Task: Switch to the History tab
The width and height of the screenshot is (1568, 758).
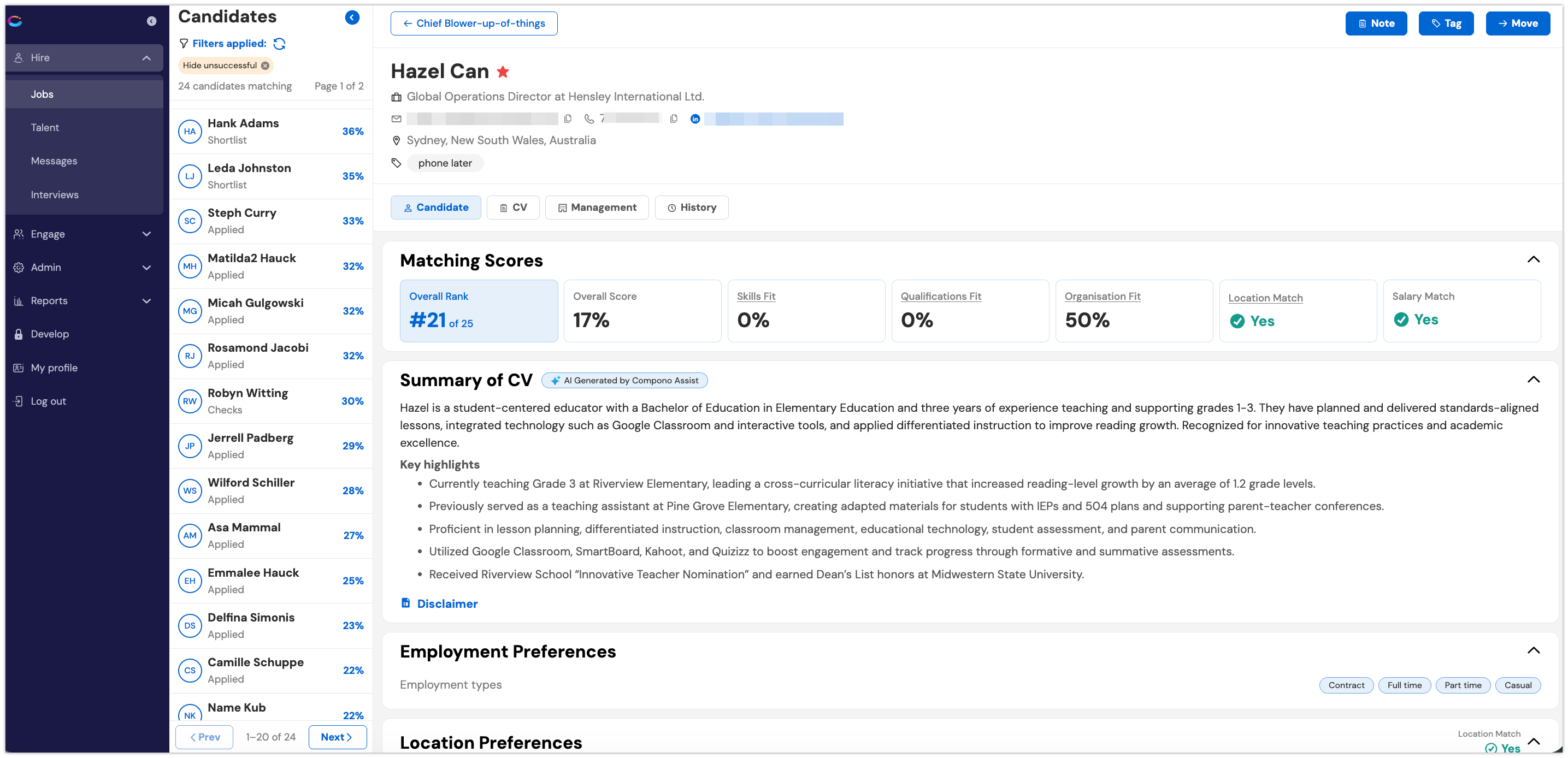Action: (x=692, y=208)
